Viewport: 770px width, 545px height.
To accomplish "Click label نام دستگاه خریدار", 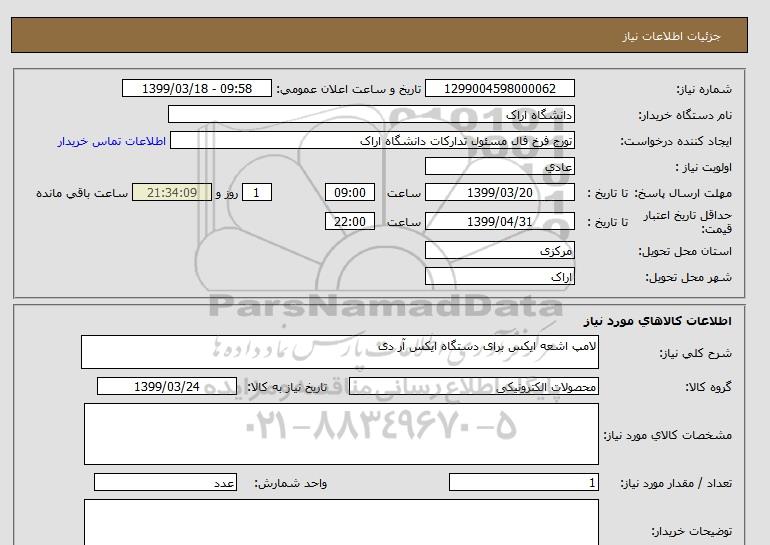I will (x=685, y=115).
